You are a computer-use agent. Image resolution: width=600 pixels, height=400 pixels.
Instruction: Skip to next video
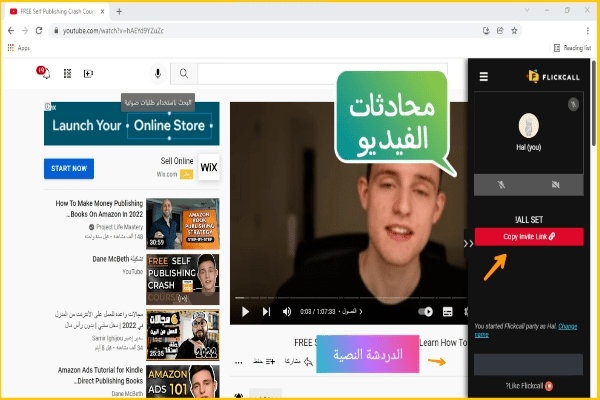point(267,312)
